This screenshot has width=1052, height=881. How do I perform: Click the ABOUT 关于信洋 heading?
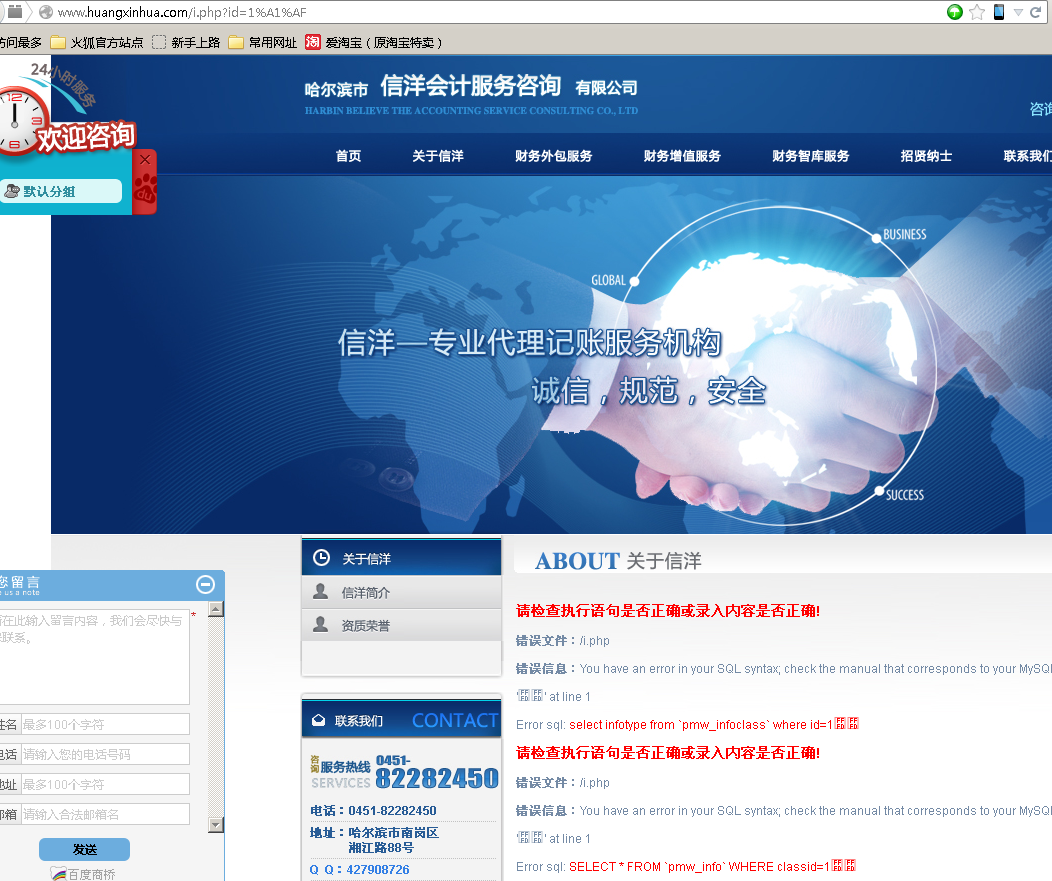618,561
